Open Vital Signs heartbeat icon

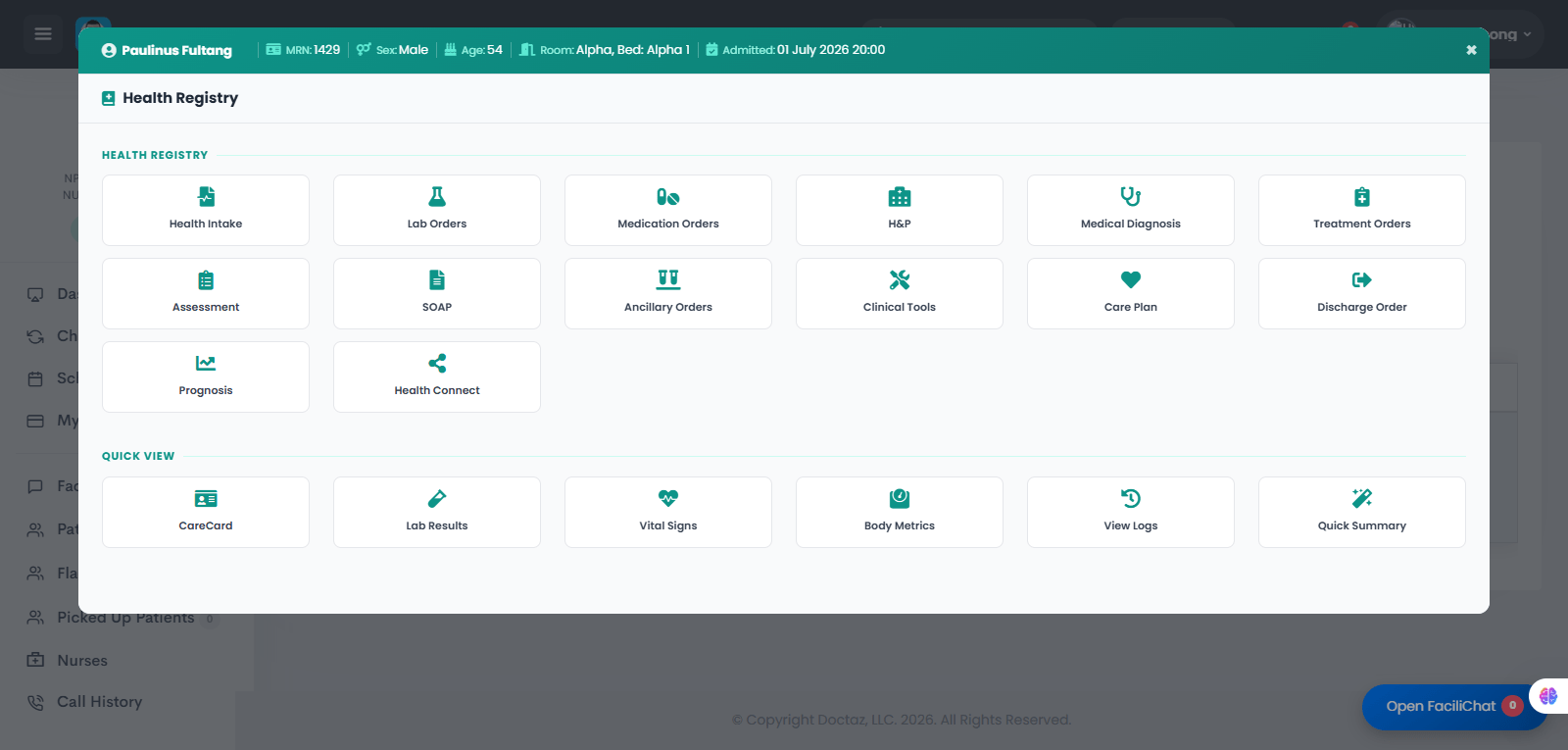(668, 498)
